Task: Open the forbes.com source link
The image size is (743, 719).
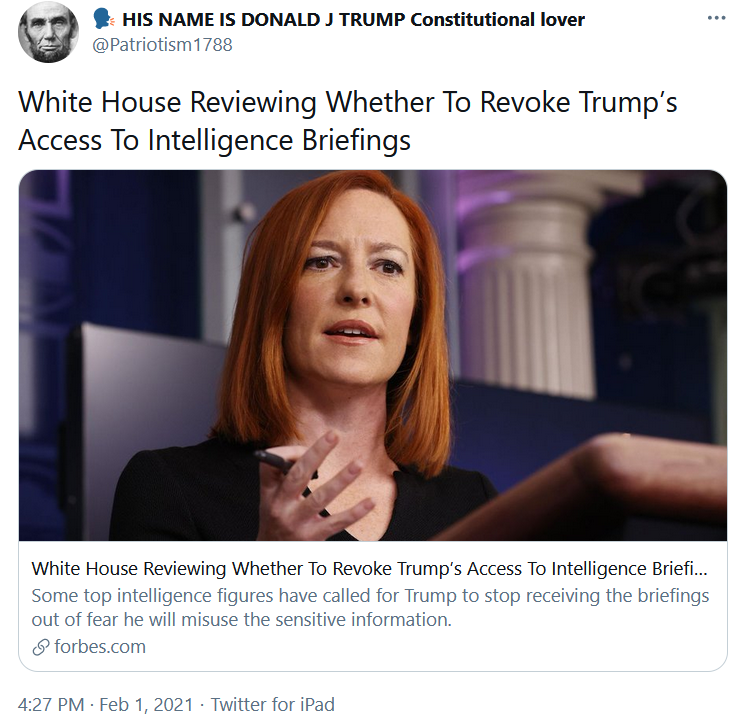Action: point(100,646)
